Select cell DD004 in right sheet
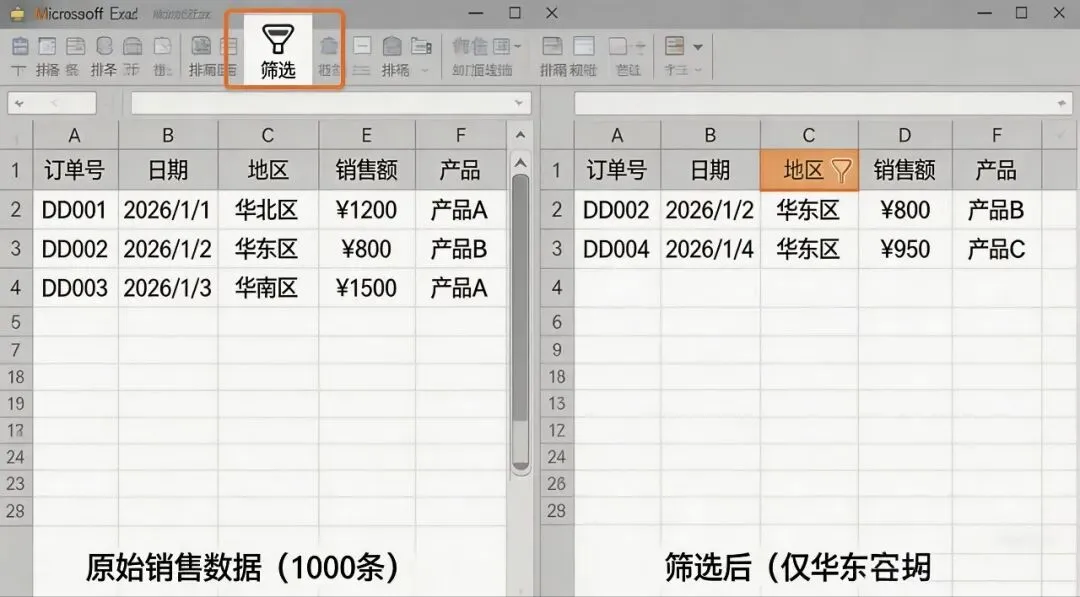 [617, 249]
